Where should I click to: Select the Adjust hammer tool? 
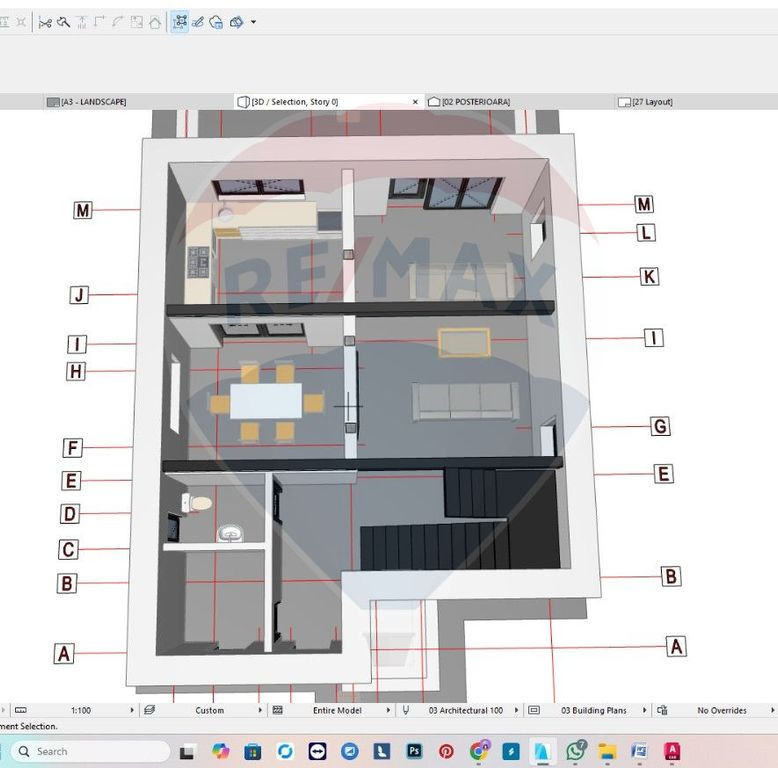tap(64, 22)
